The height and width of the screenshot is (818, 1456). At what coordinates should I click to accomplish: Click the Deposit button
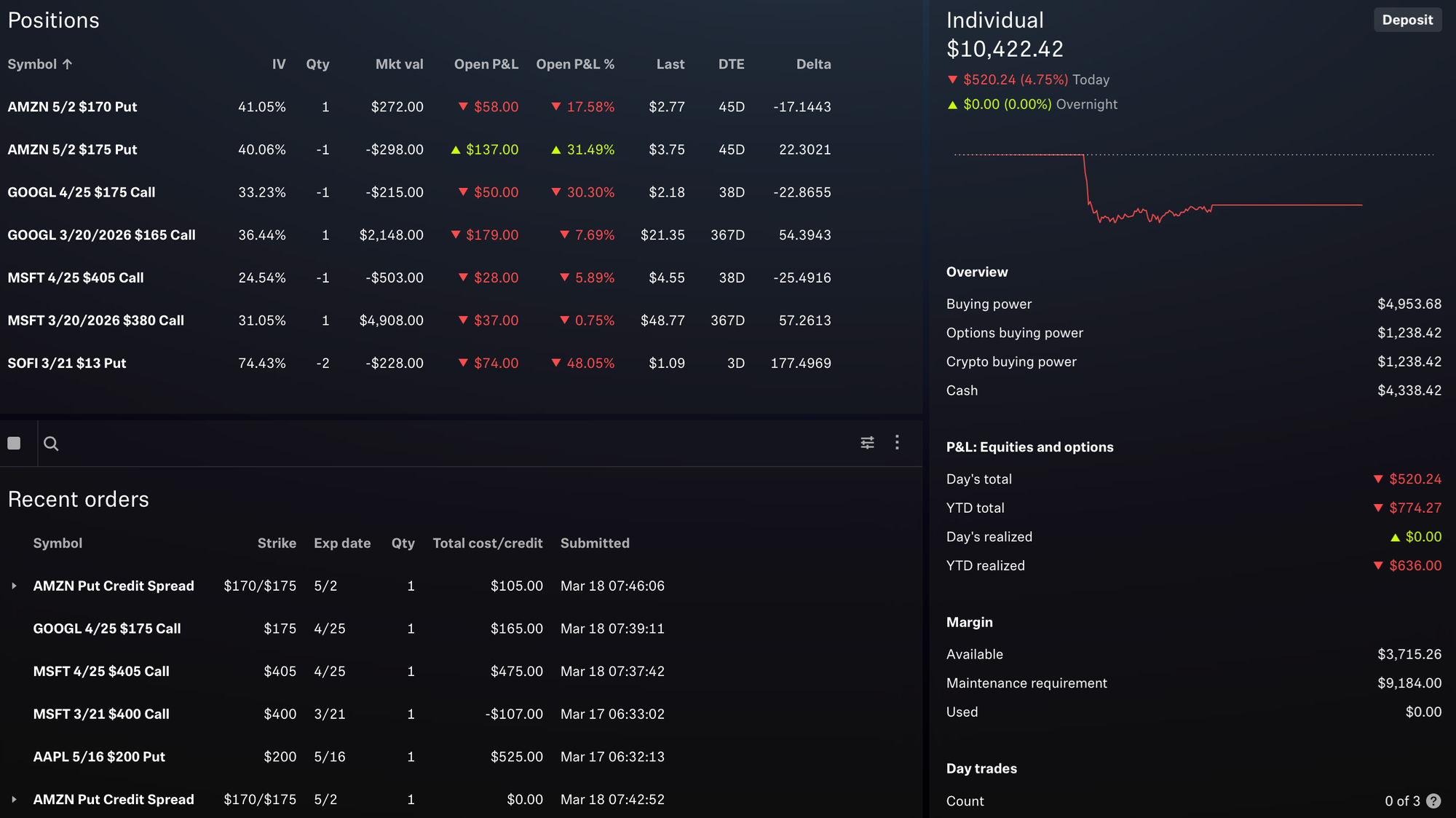tap(1407, 20)
